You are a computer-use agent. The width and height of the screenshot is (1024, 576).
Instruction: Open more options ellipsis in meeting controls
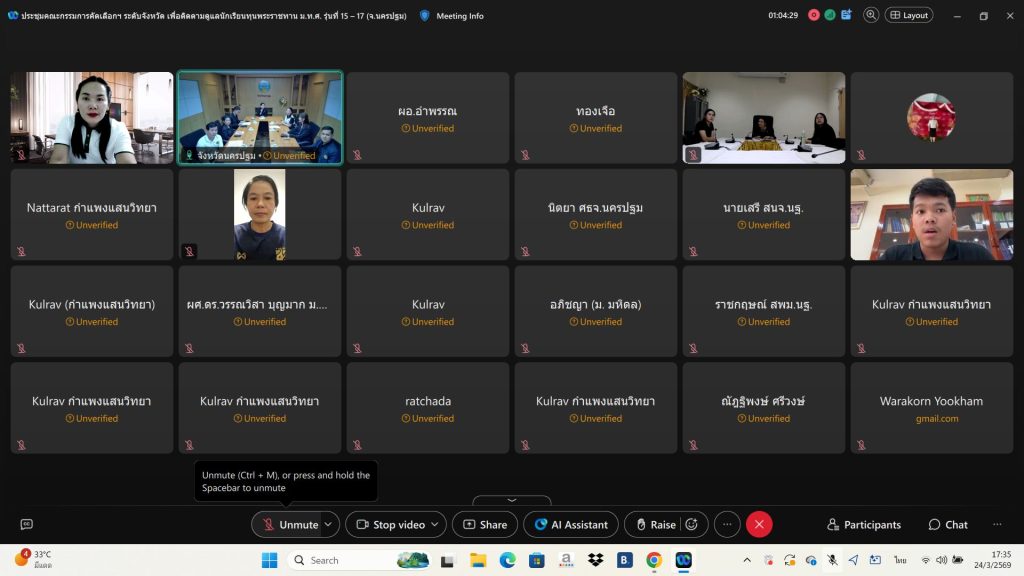tap(727, 525)
